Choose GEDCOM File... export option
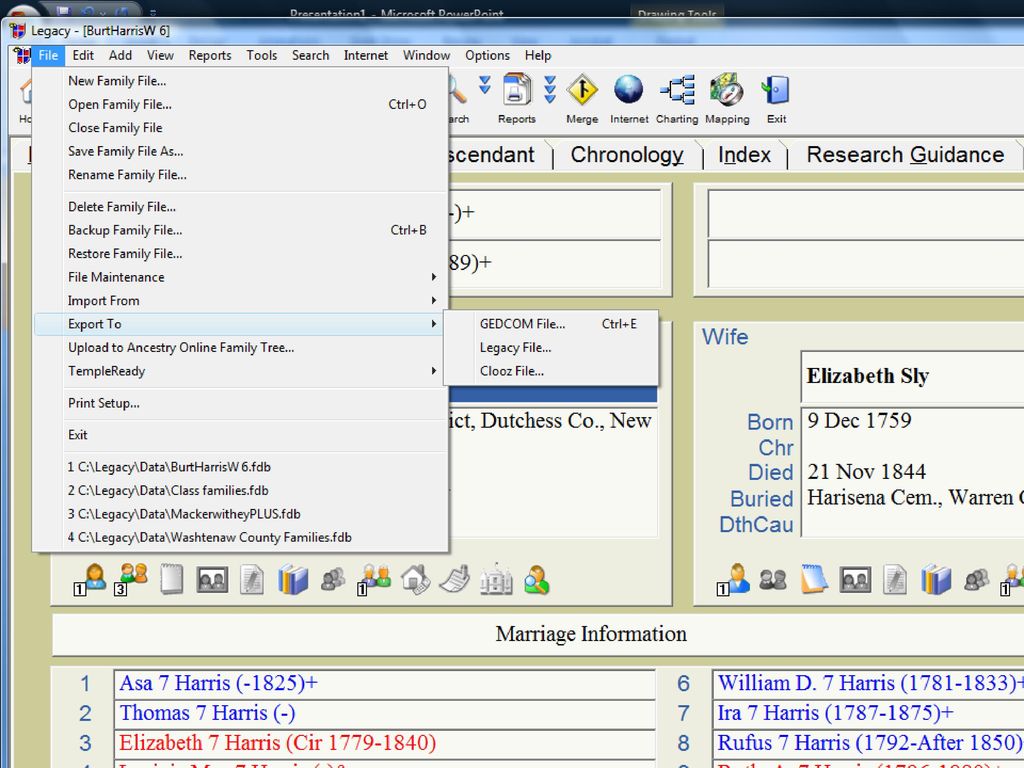This screenshot has height=768, width=1024. click(x=551, y=324)
